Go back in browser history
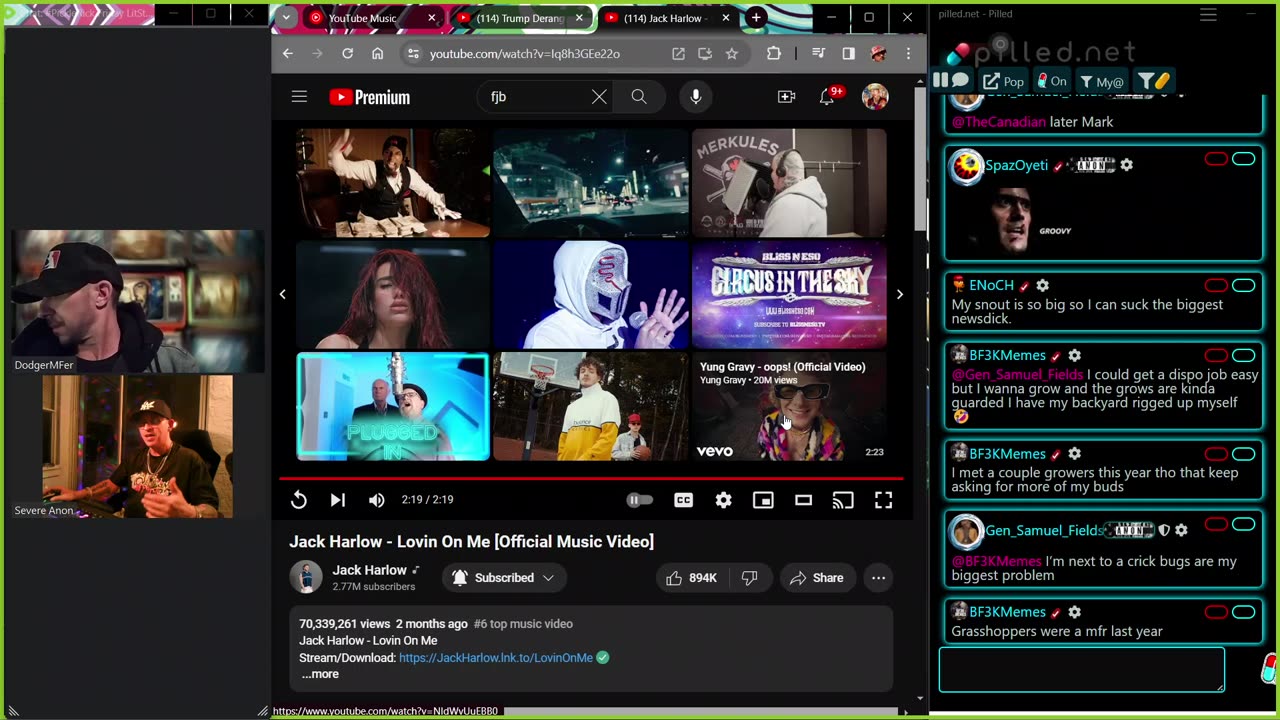Screen dimensions: 1280x720 tap(288, 54)
